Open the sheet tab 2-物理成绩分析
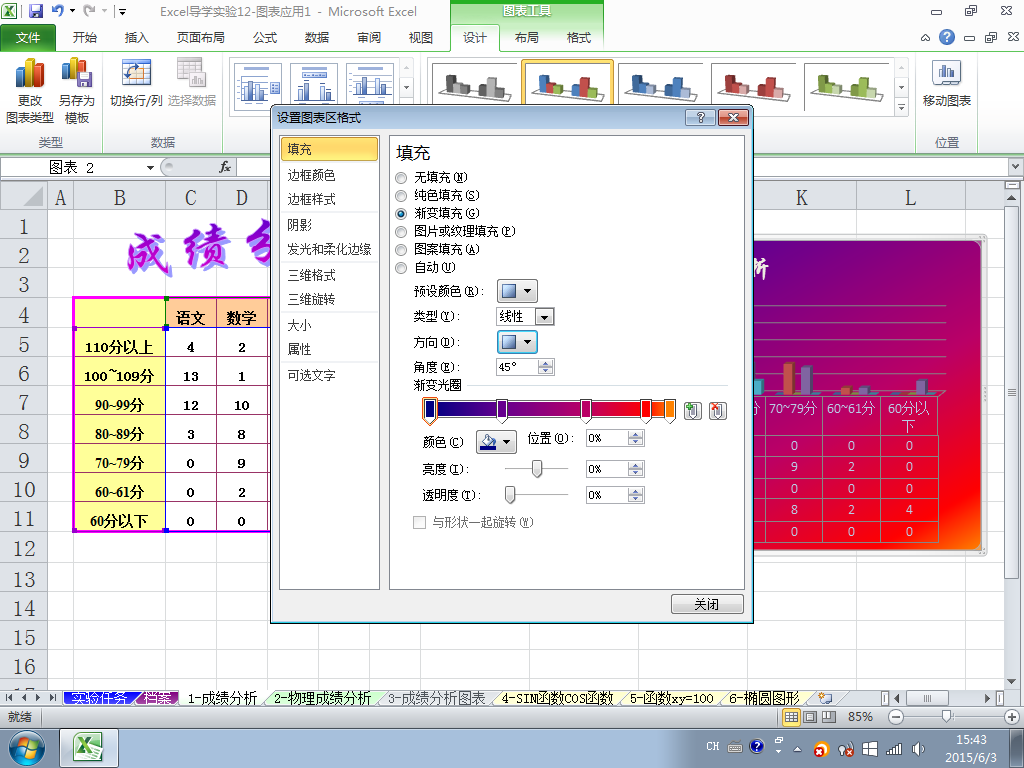The height and width of the screenshot is (768, 1024). [322, 698]
